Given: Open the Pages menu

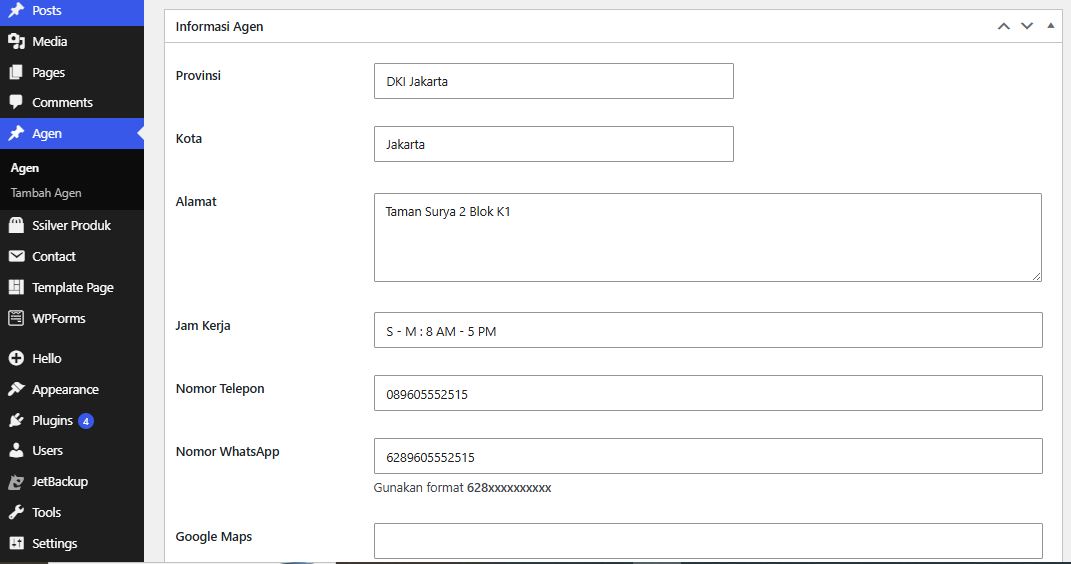Looking at the screenshot, I should pyautogui.click(x=72, y=72).
